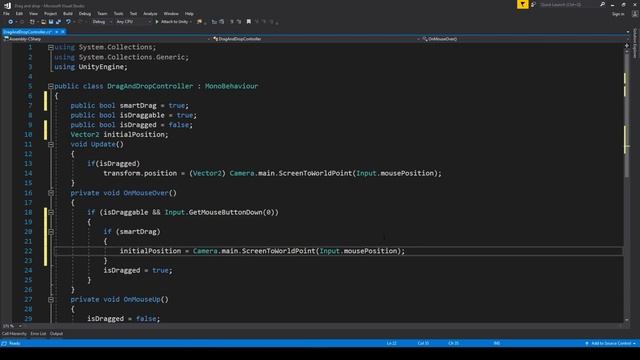Click the Bookmark toolbar icon
This screenshot has width=640, height=360.
pos(249,22)
